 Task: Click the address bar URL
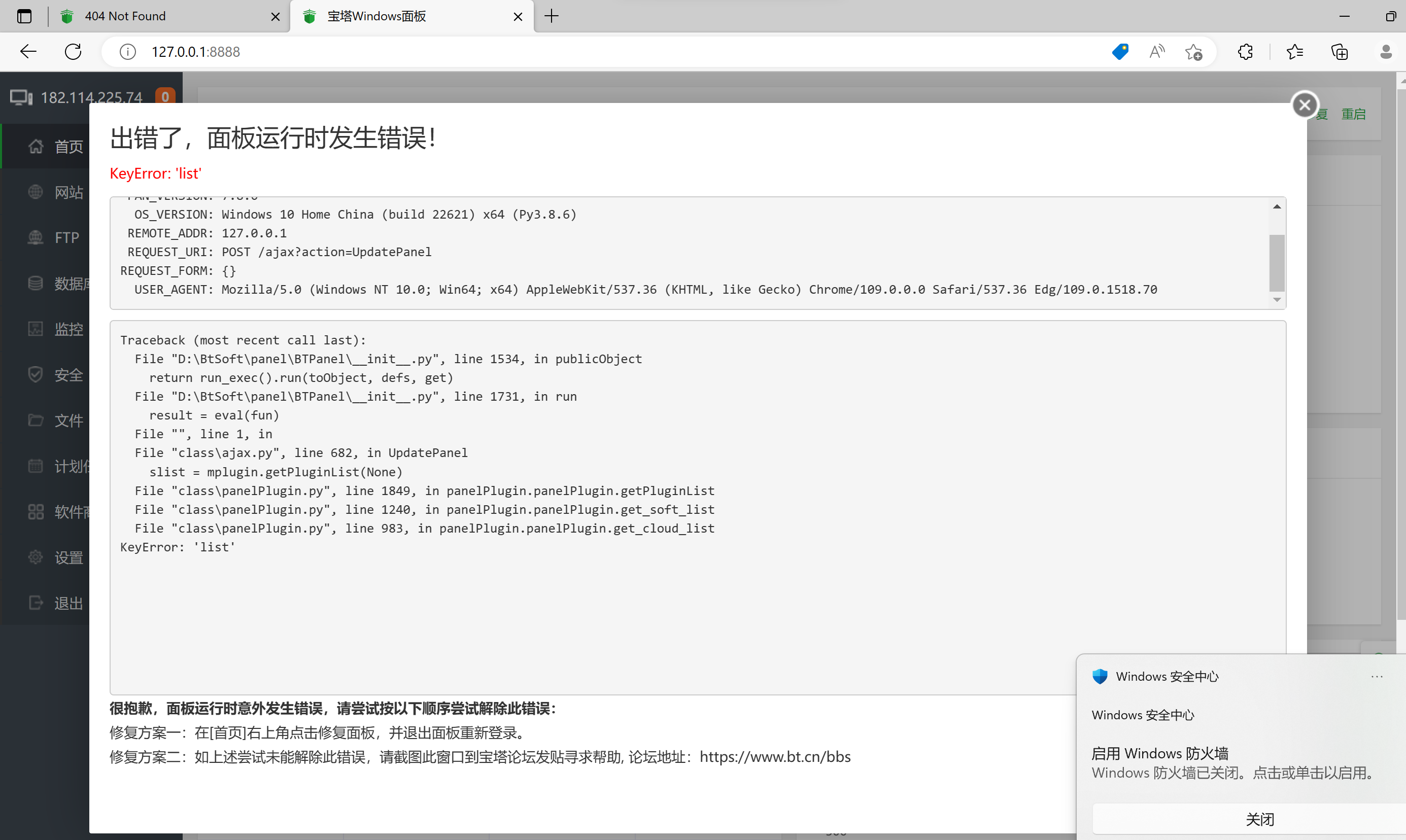[x=196, y=52]
